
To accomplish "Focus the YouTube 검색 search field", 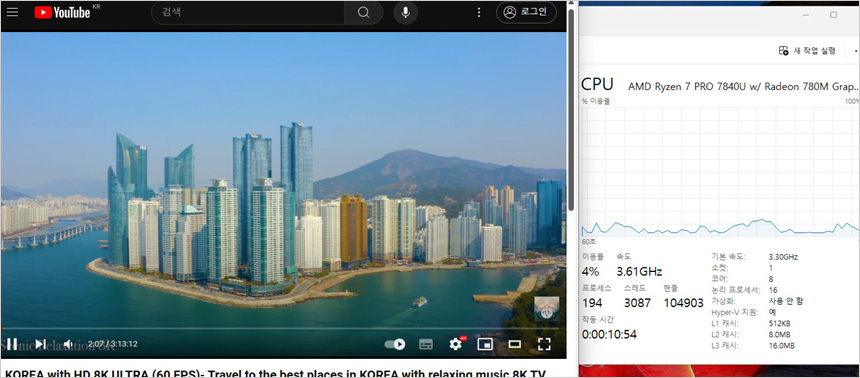I will click(x=247, y=13).
